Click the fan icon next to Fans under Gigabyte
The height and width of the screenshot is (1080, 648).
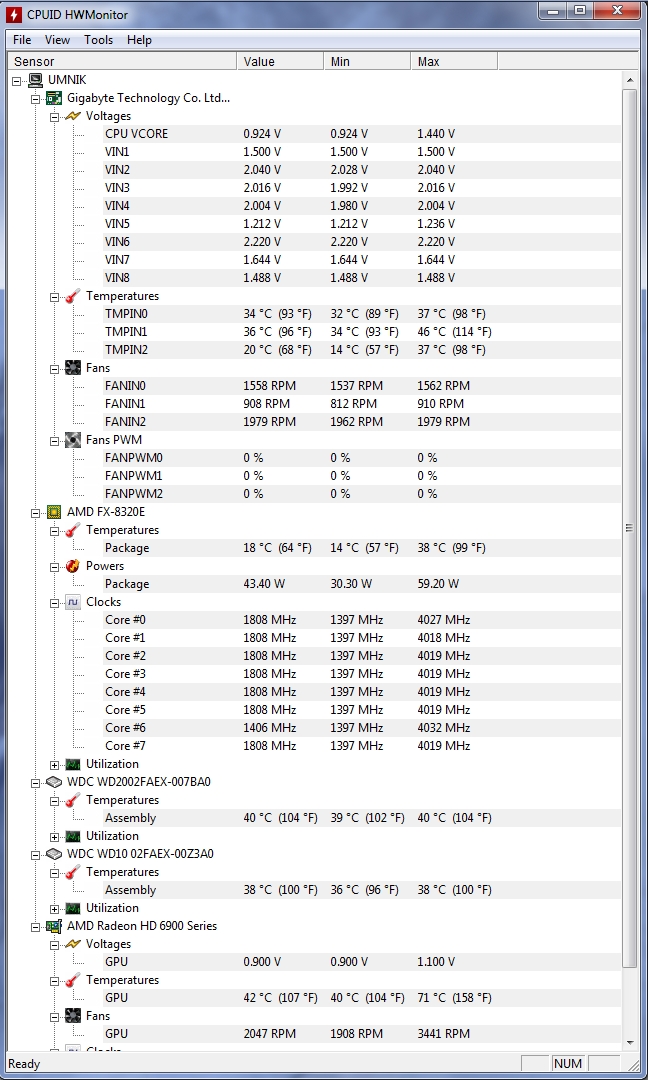[x=73, y=368]
